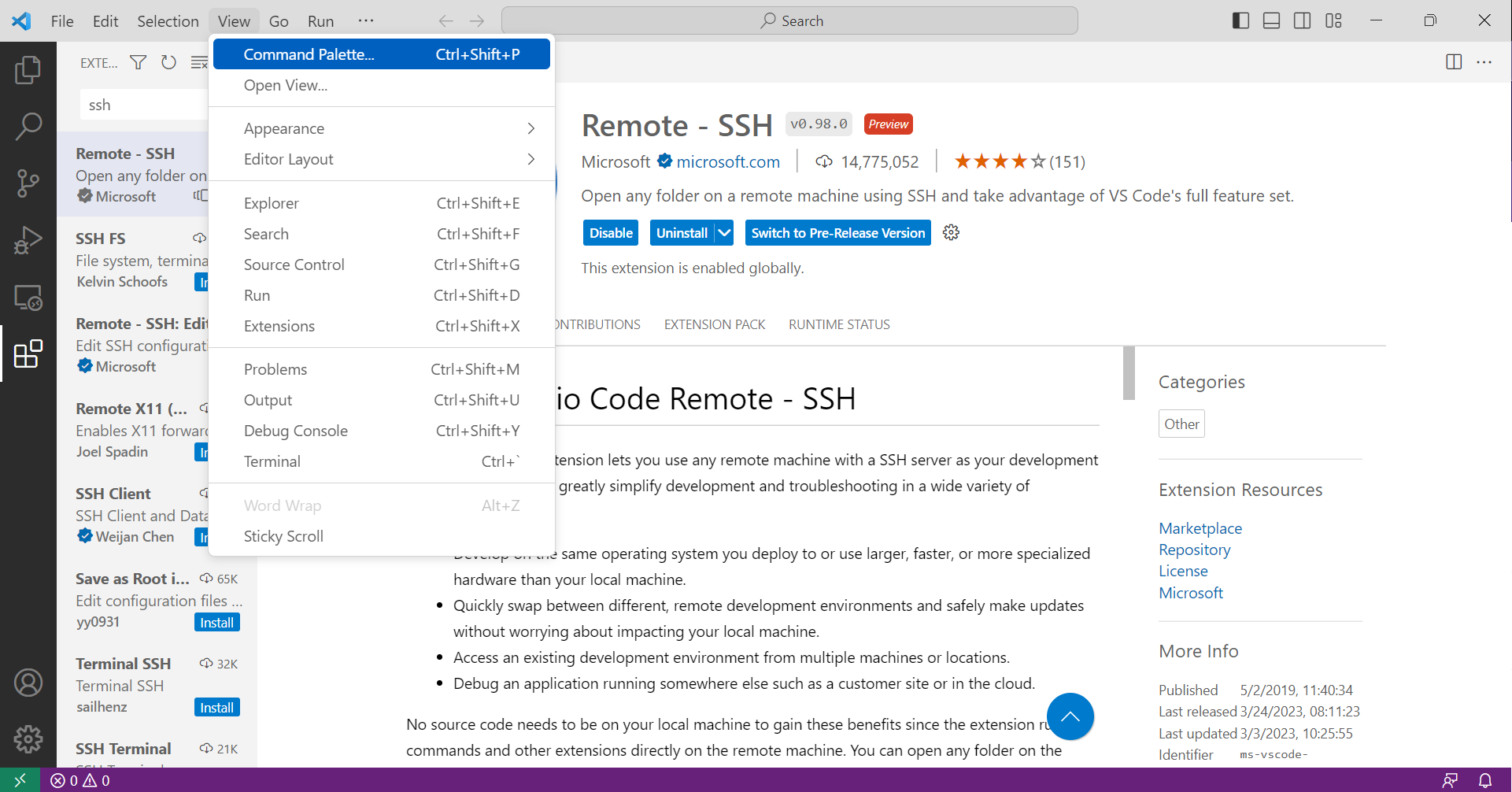Select Output in the View menu
Image resolution: width=1512 pixels, height=792 pixels.
click(382, 400)
